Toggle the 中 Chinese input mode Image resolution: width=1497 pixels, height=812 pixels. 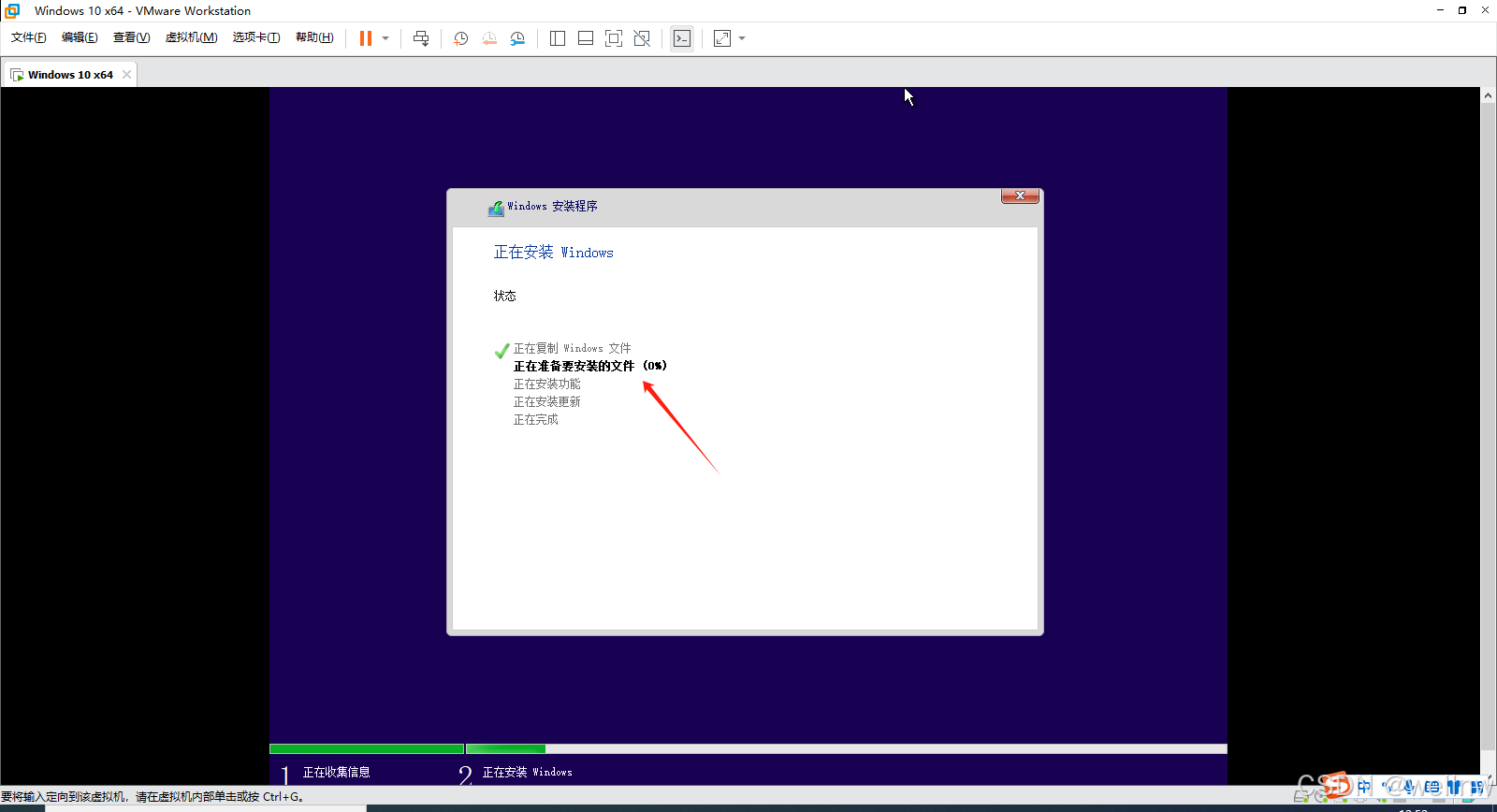1364,787
